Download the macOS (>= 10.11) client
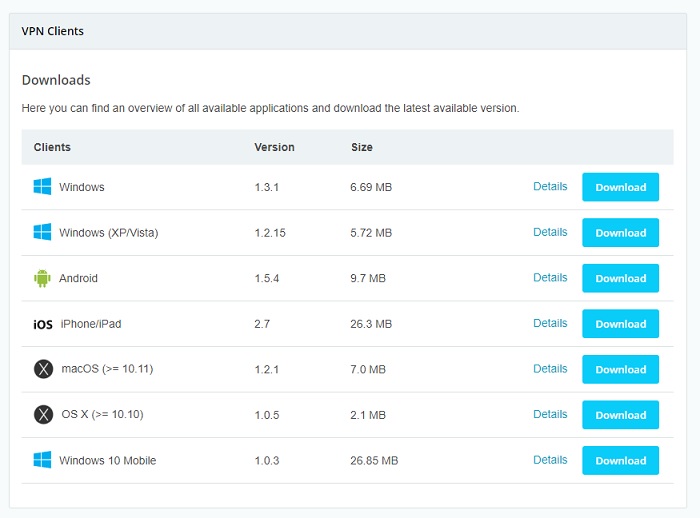Screen dimensions: 700x518 tap(621, 369)
